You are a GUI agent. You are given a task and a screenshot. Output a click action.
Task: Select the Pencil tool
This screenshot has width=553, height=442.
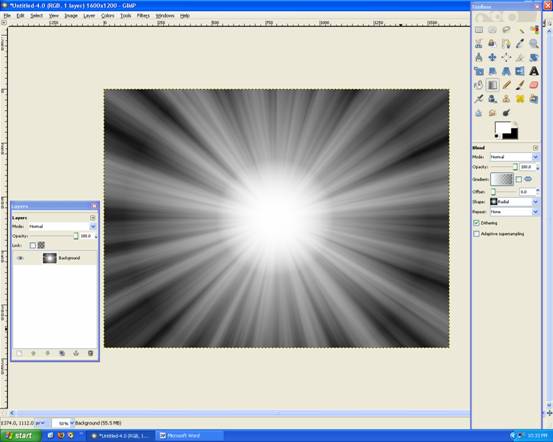click(x=506, y=85)
